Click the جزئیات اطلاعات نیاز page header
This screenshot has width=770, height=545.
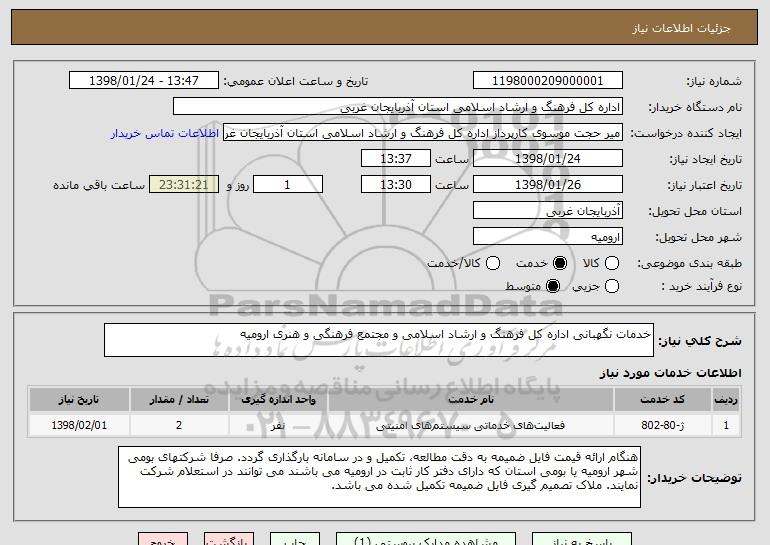click(681, 28)
